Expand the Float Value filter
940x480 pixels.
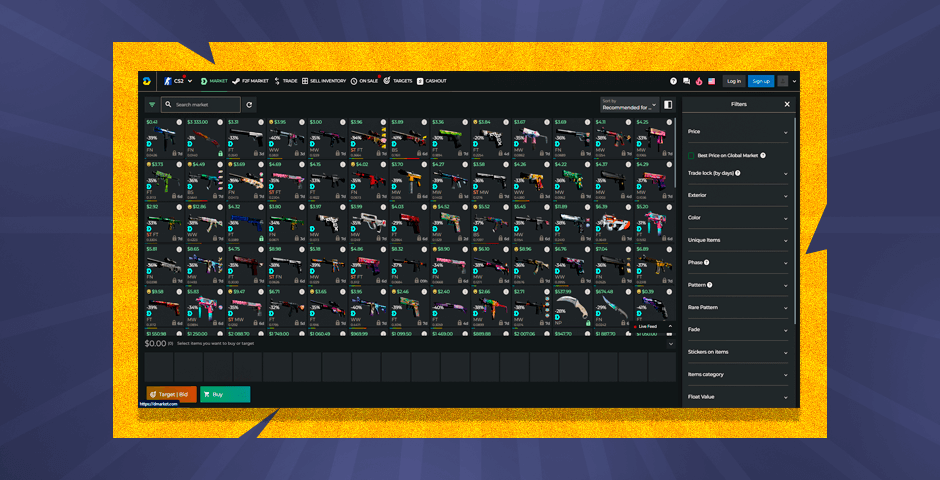[738, 396]
